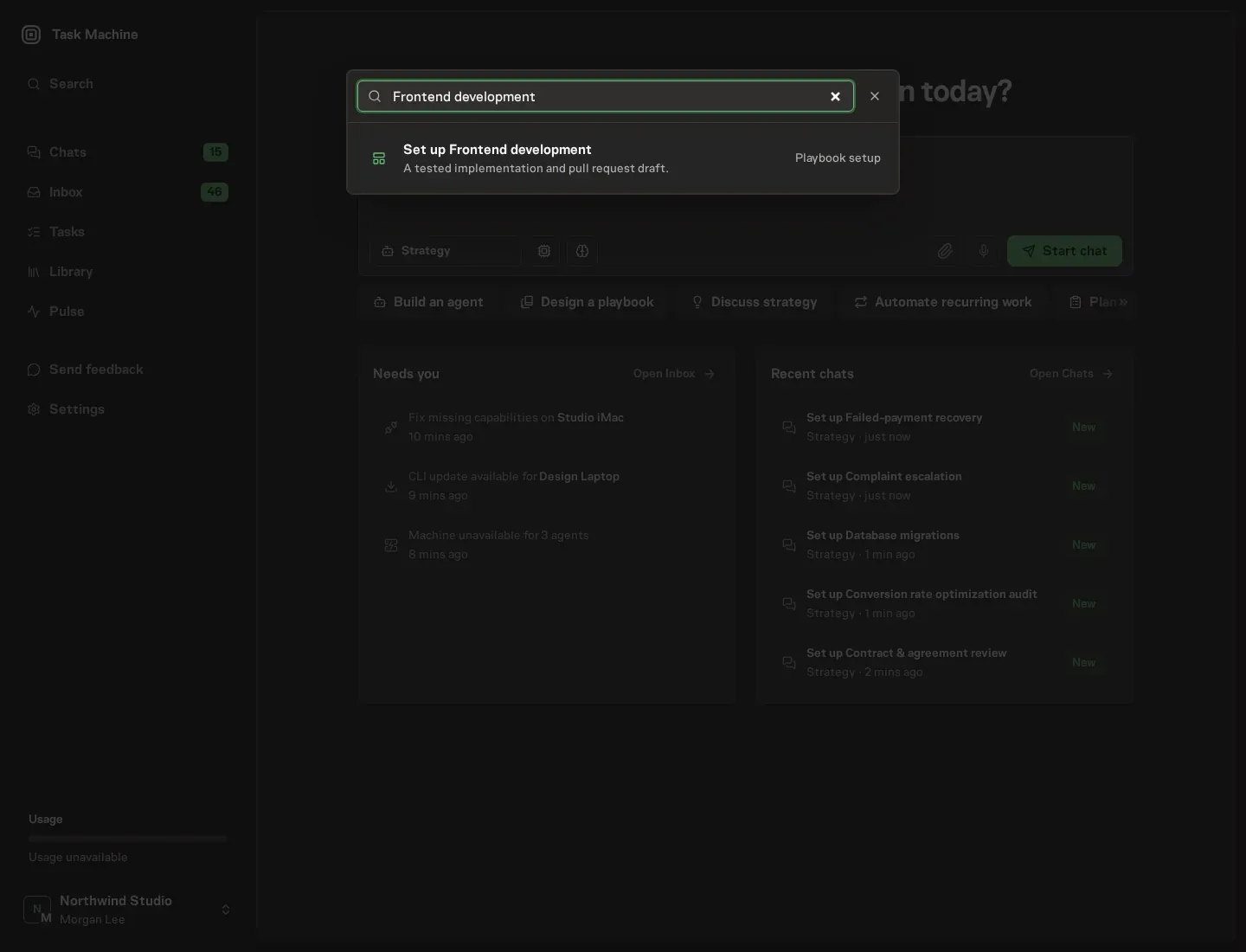
Task: Clear the search field text
Action: pos(835,96)
